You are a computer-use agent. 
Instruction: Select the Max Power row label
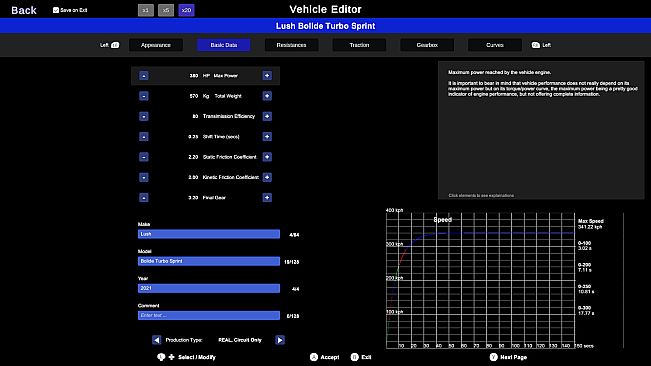(226, 76)
